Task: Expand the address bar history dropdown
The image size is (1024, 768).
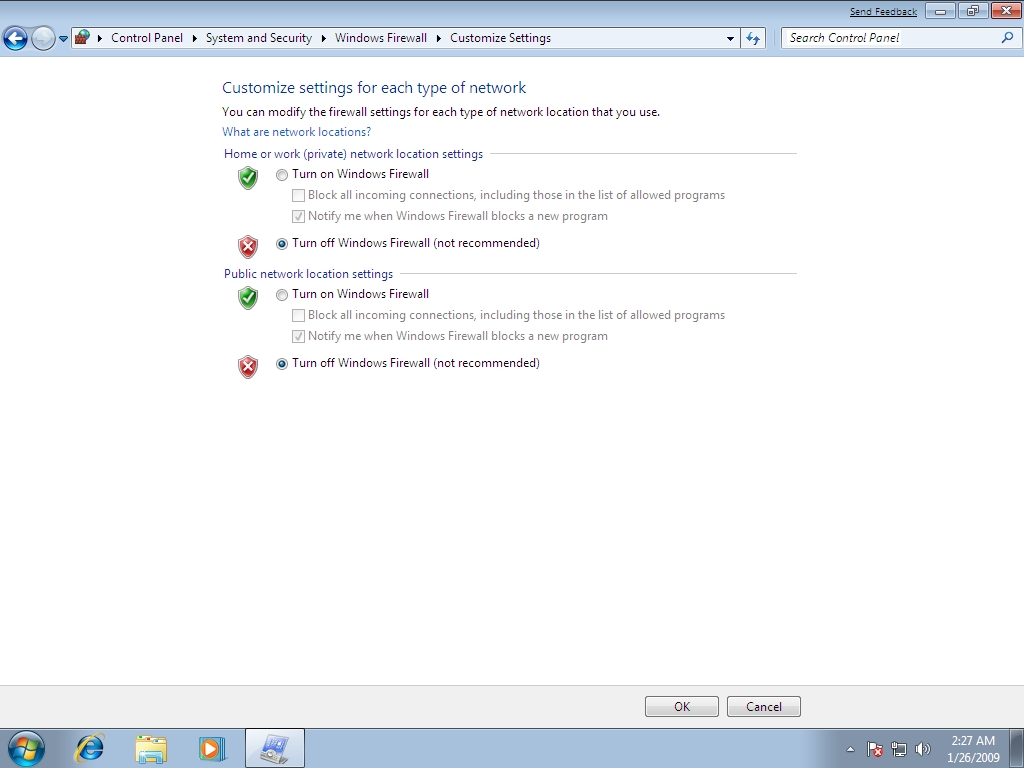Action: 730,39
